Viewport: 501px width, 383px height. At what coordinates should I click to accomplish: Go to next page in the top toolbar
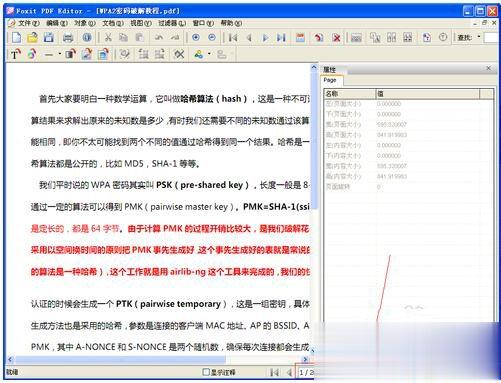pyautogui.click(x=265, y=38)
